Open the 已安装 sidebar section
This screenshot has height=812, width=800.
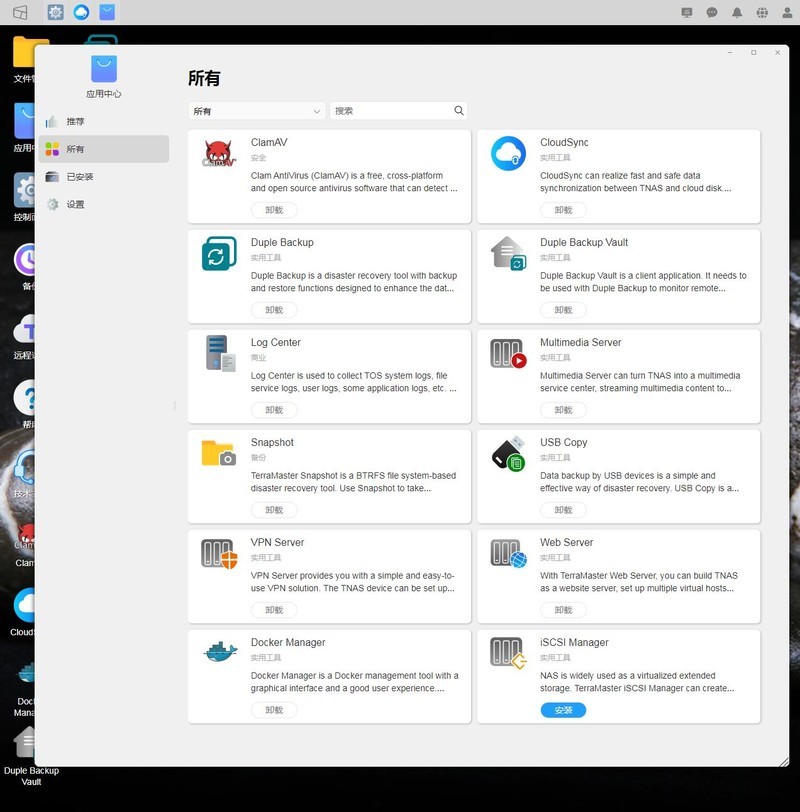pos(80,177)
